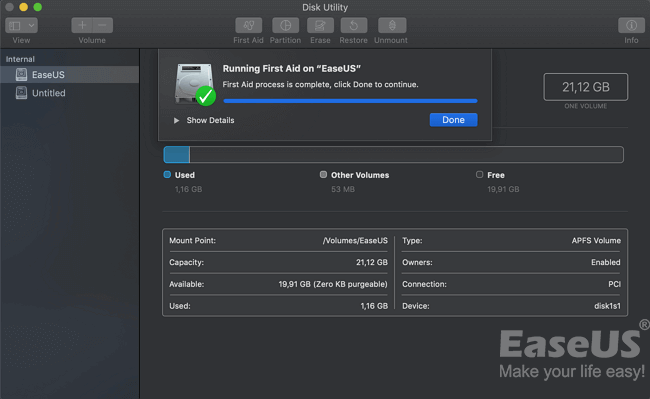Click Show Details label

coord(210,120)
